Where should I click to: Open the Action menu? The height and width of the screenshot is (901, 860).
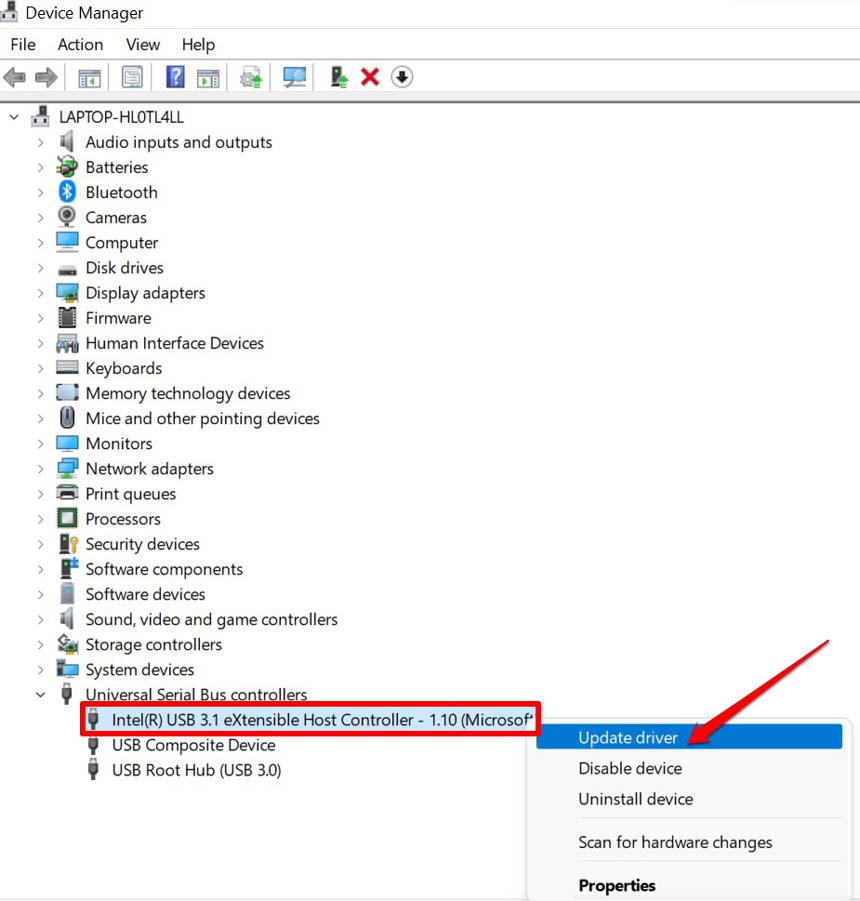(80, 44)
